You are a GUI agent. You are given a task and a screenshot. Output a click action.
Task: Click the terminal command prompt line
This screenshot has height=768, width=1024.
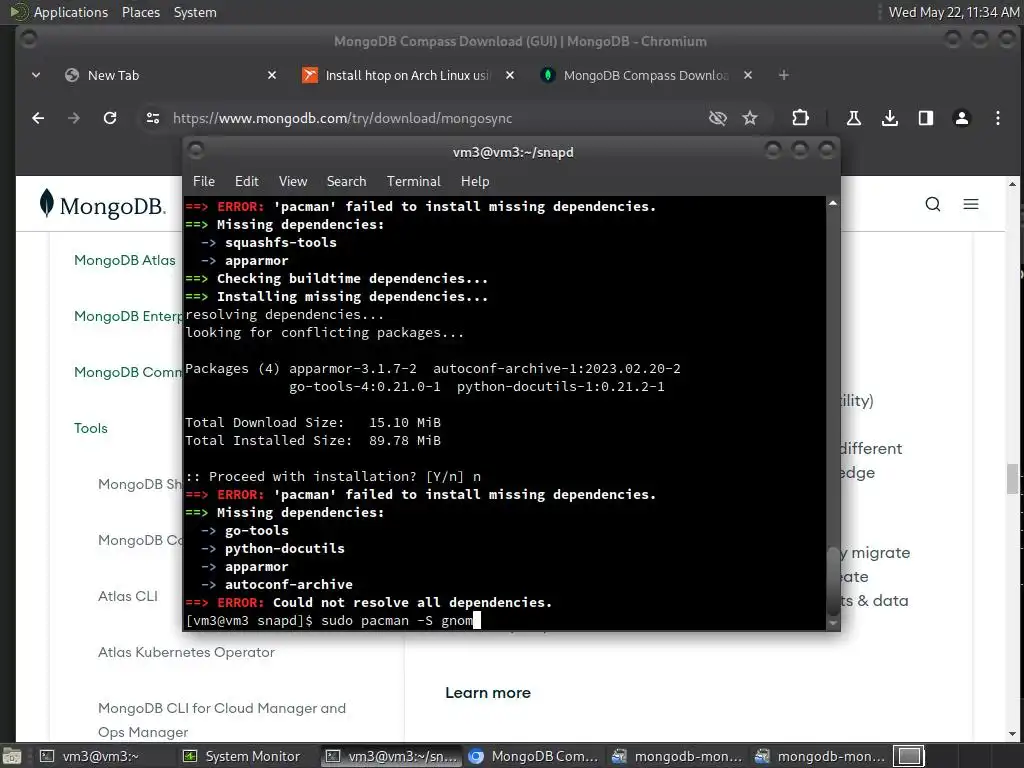pos(333,620)
